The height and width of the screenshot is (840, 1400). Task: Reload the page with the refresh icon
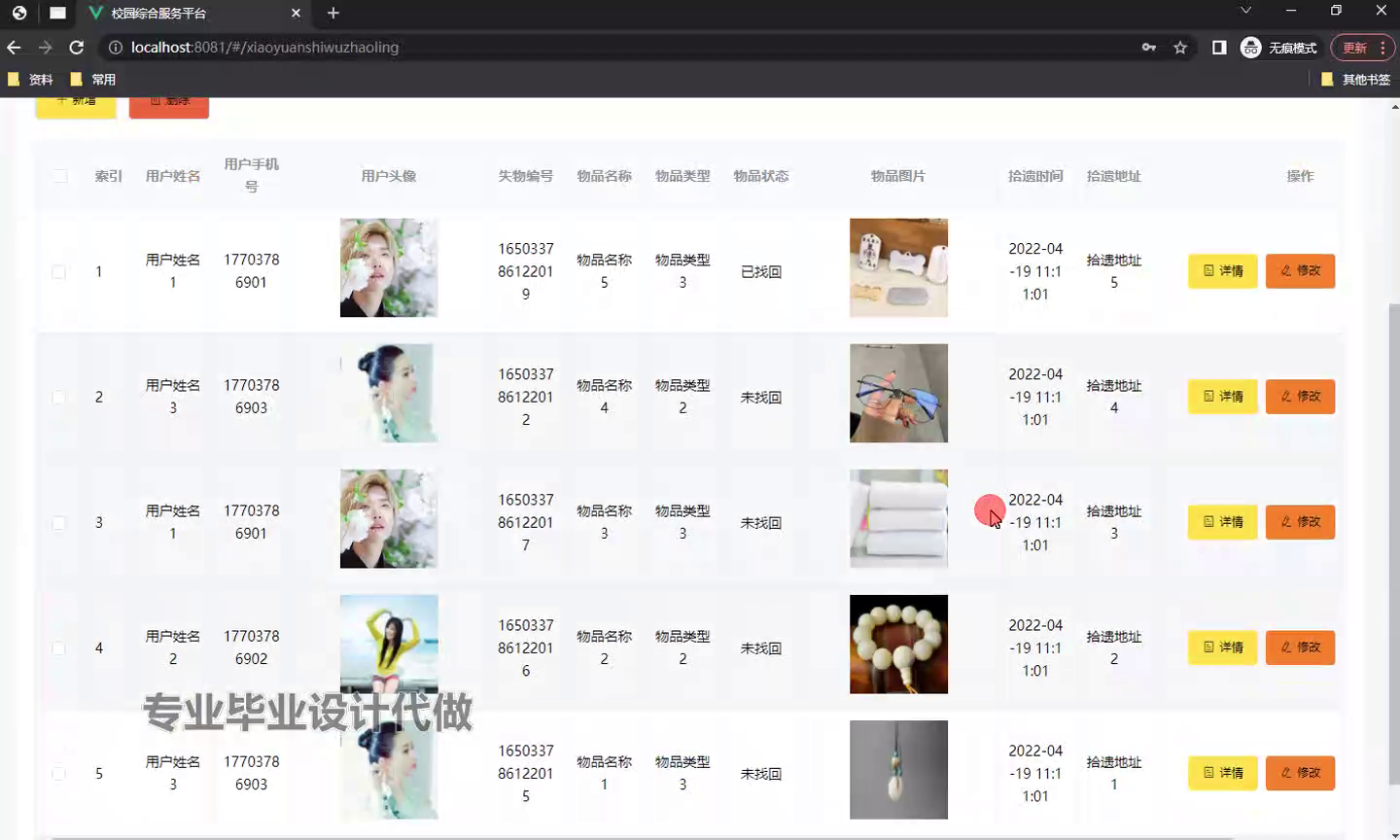(x=76, y=47)
